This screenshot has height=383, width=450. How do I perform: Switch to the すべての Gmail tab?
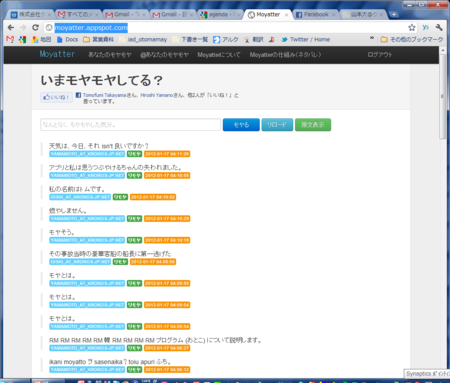78,15
